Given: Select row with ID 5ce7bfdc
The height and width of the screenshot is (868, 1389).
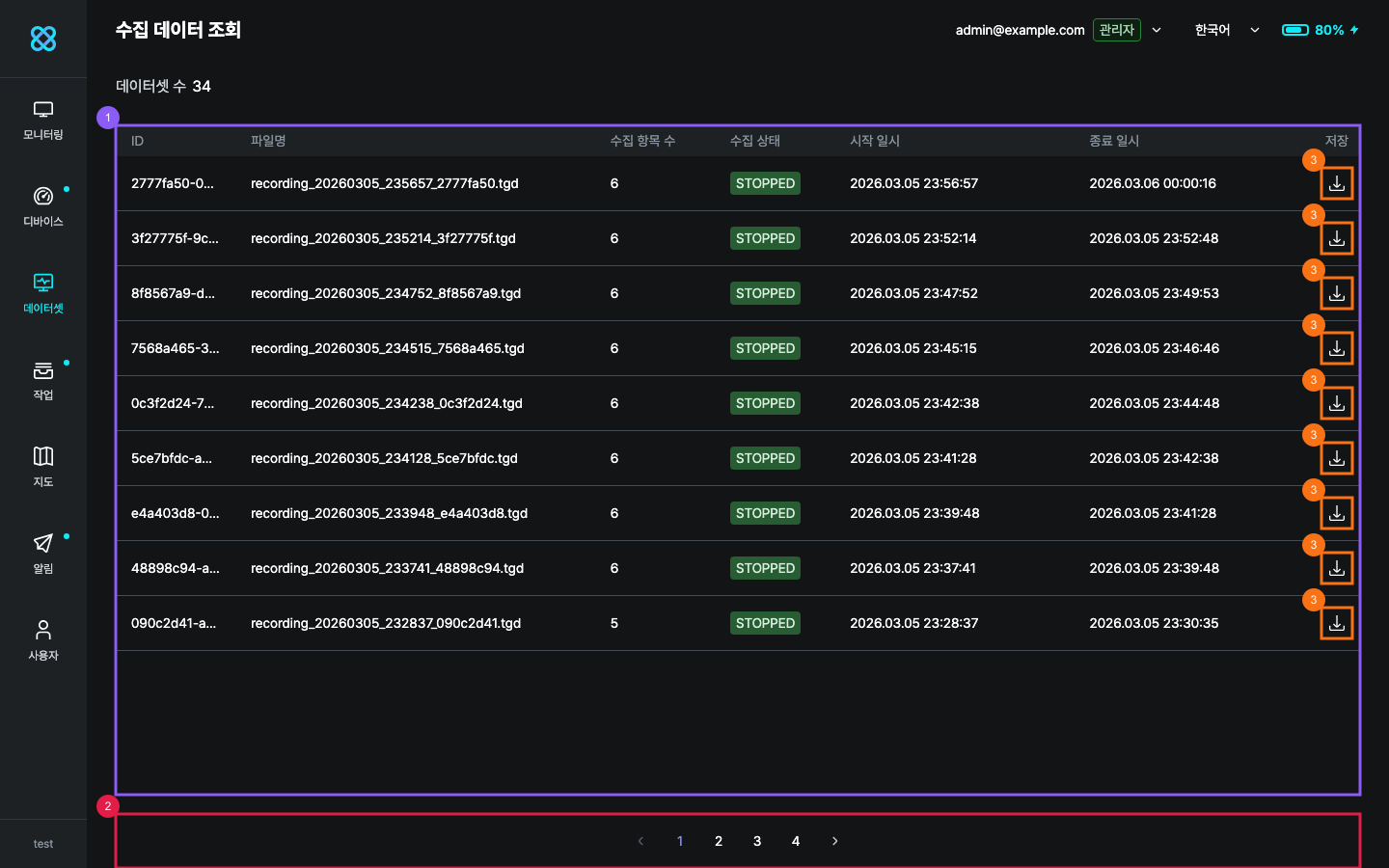Looking at the screenshot, I should (x=171, y=458).
